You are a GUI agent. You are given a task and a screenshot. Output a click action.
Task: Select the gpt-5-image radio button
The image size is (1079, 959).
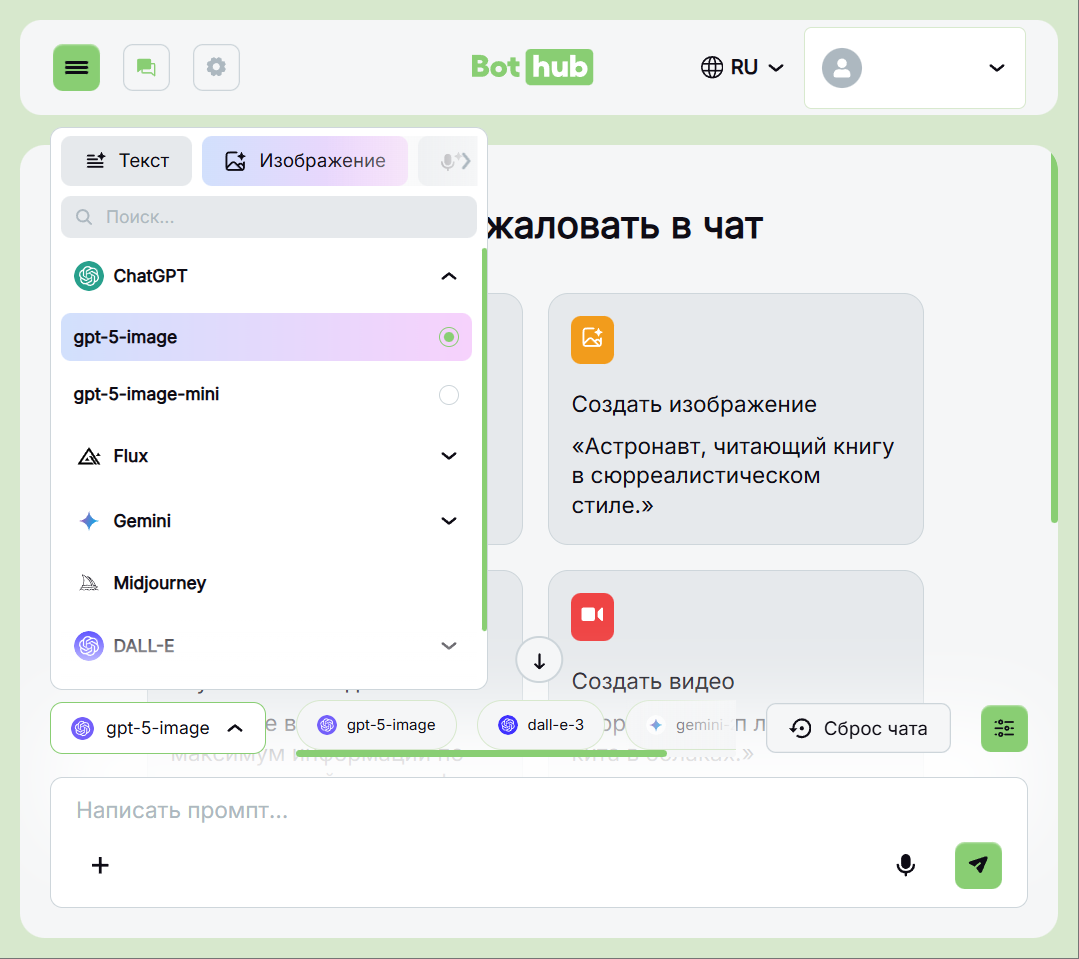pos(449,337)
